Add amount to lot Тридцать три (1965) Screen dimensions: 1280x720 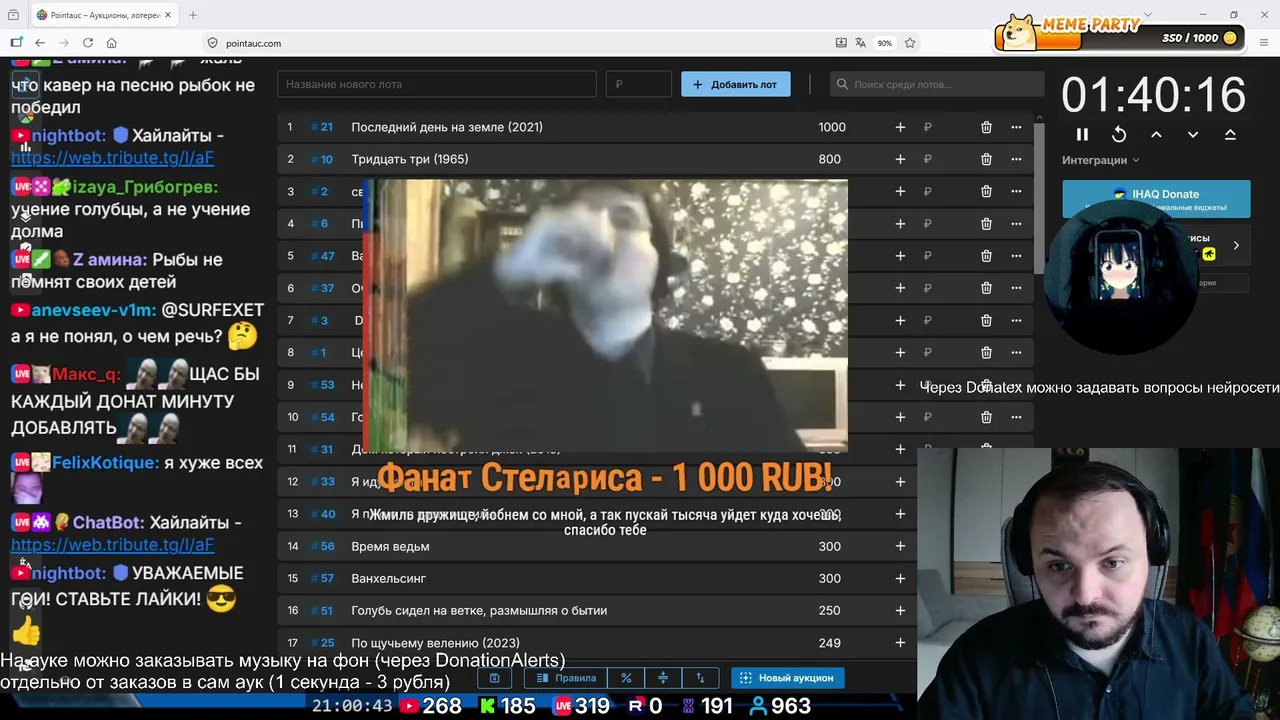point(900,159)
